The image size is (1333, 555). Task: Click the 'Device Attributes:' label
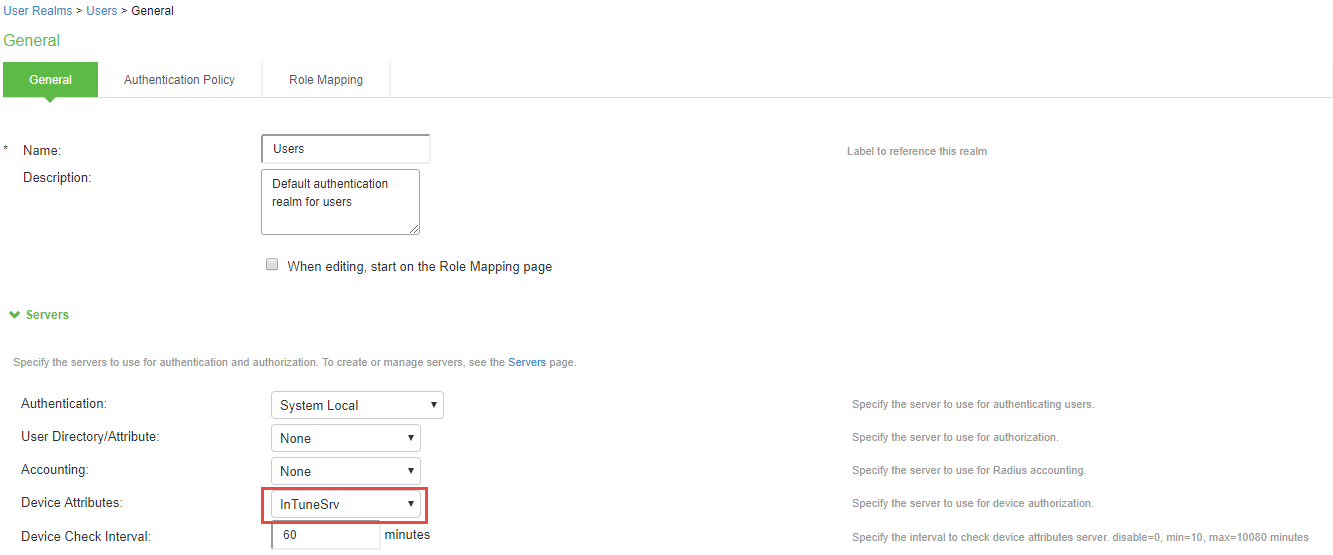coord(72,503)
